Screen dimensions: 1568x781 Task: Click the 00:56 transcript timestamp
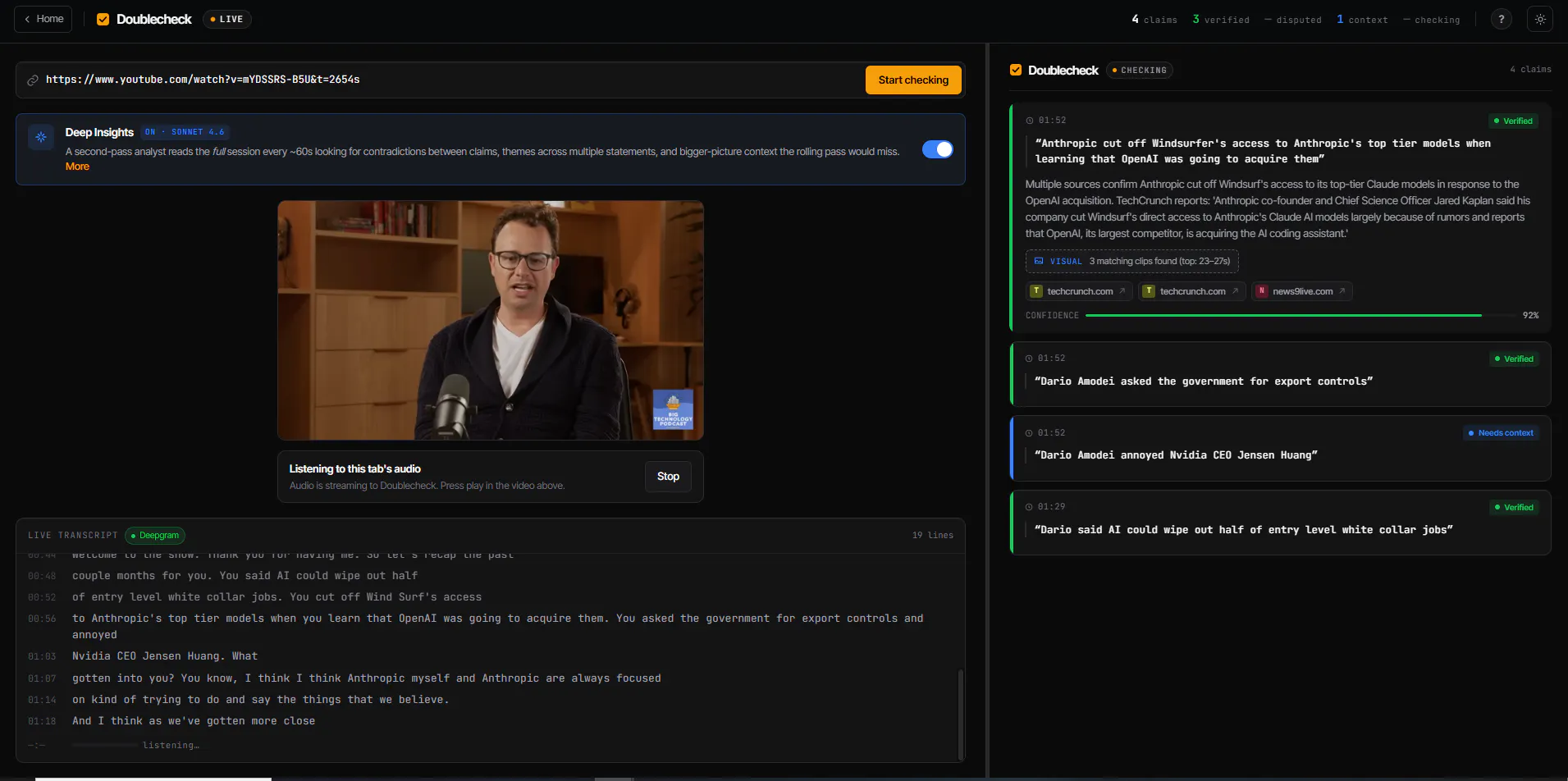pyautogui.click(x=42, y=619)
